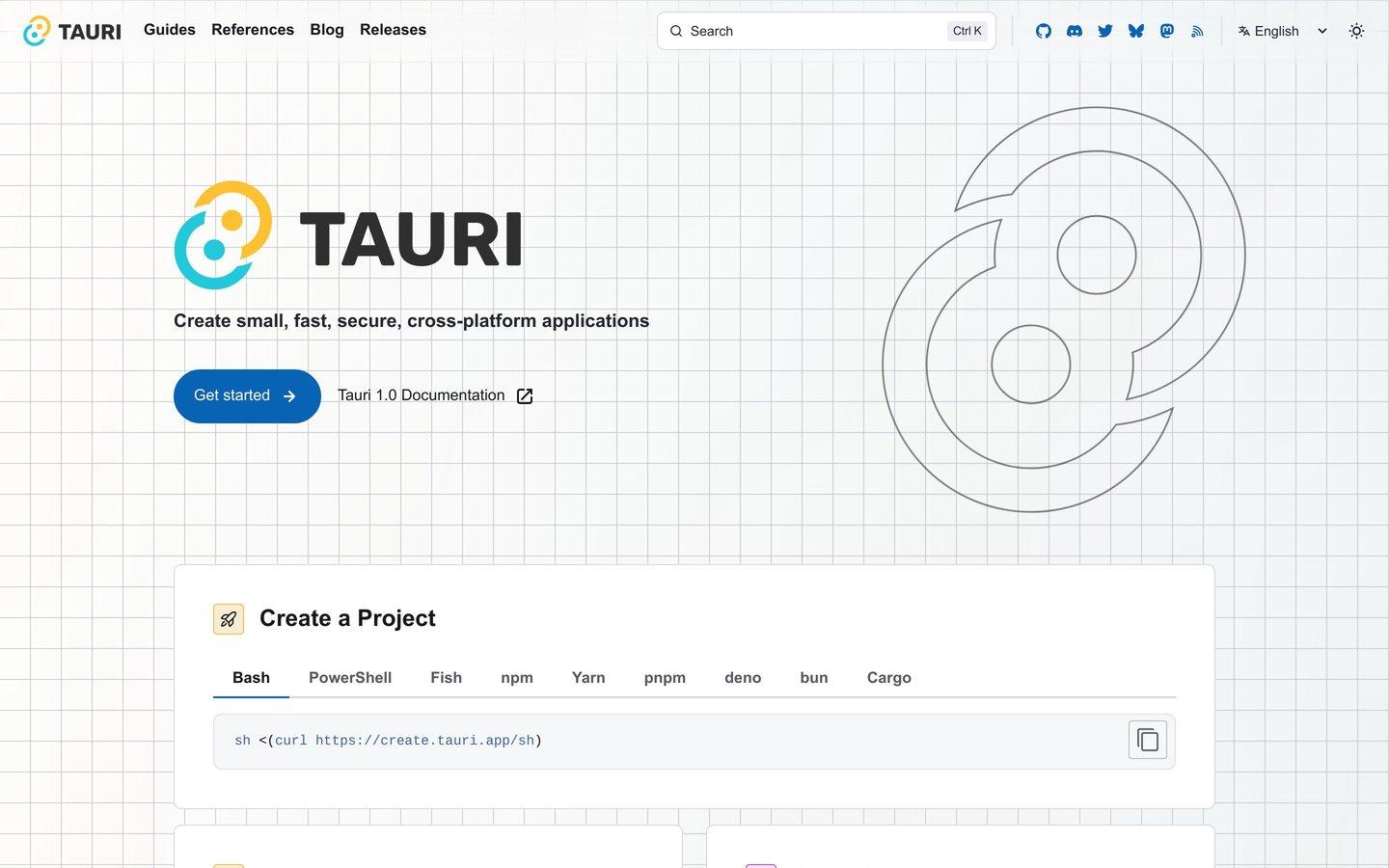Switch to the pnpm tab
This screenshot has width=1389, height=868.
pyautogui.click(x=665, y=678)
